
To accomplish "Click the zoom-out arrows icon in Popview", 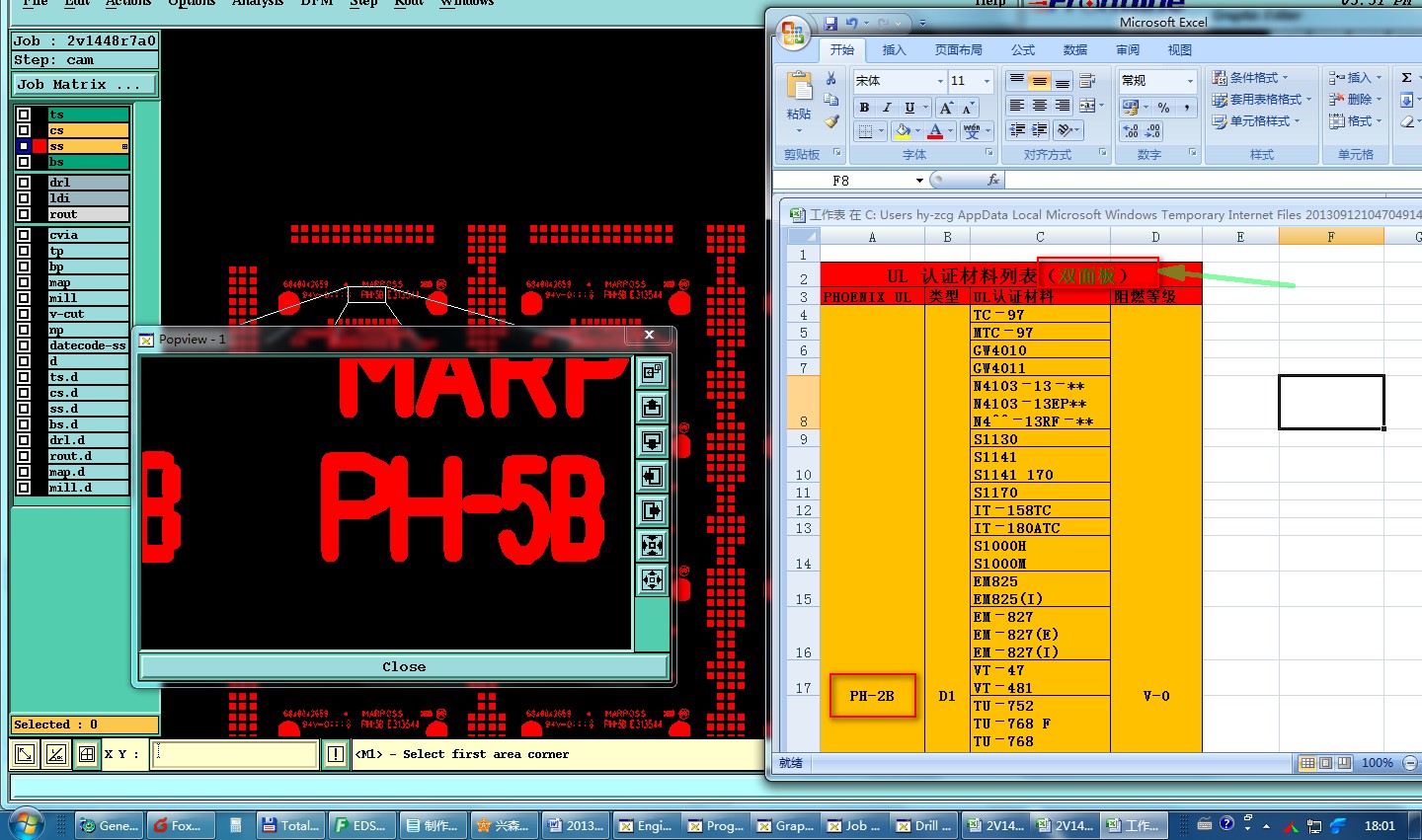I will click(x=652, y=579).
